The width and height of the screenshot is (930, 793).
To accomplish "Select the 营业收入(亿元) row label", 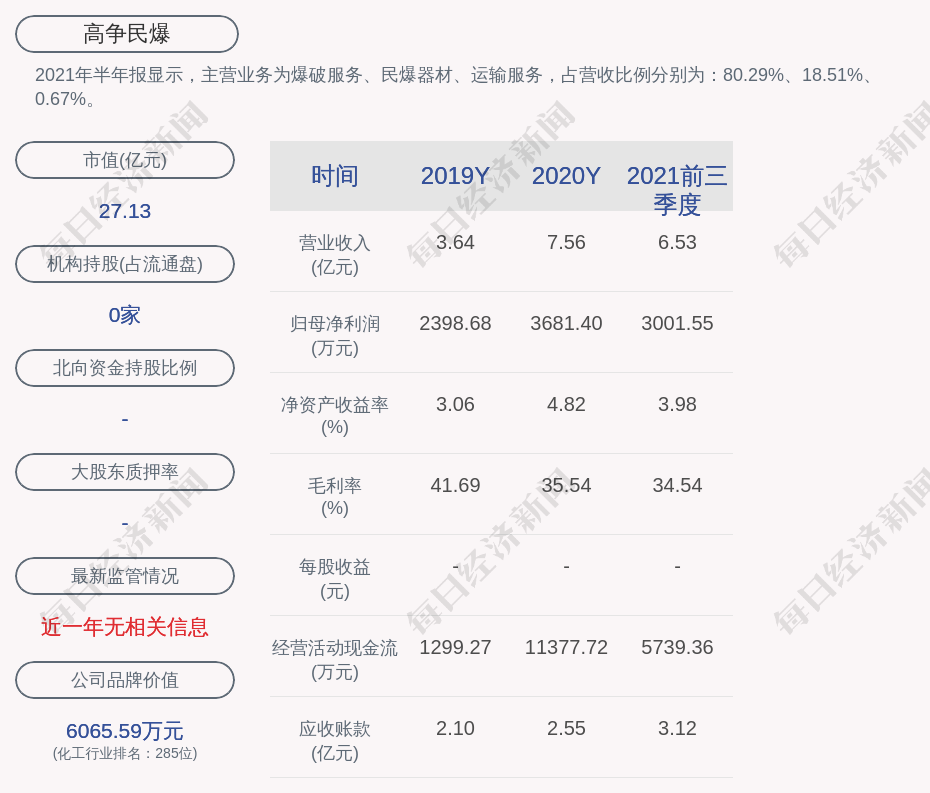I will (x=335, y=254).
